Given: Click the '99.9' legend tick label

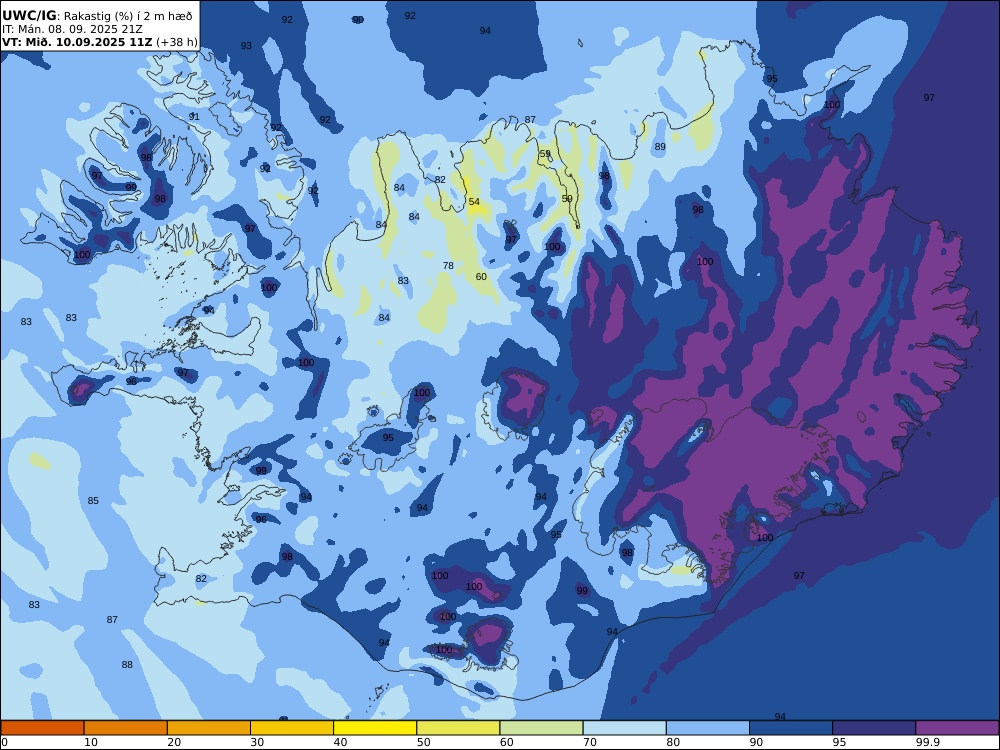Looking at the screenshot, I should 927,742.
